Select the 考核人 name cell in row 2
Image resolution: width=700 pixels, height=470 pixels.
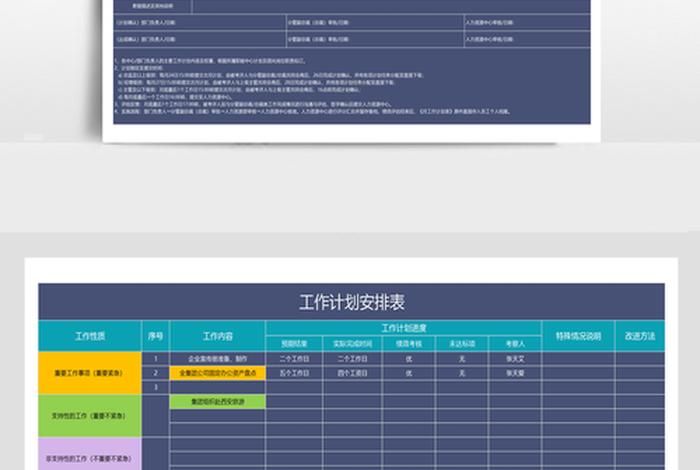(x=515, y=373)
